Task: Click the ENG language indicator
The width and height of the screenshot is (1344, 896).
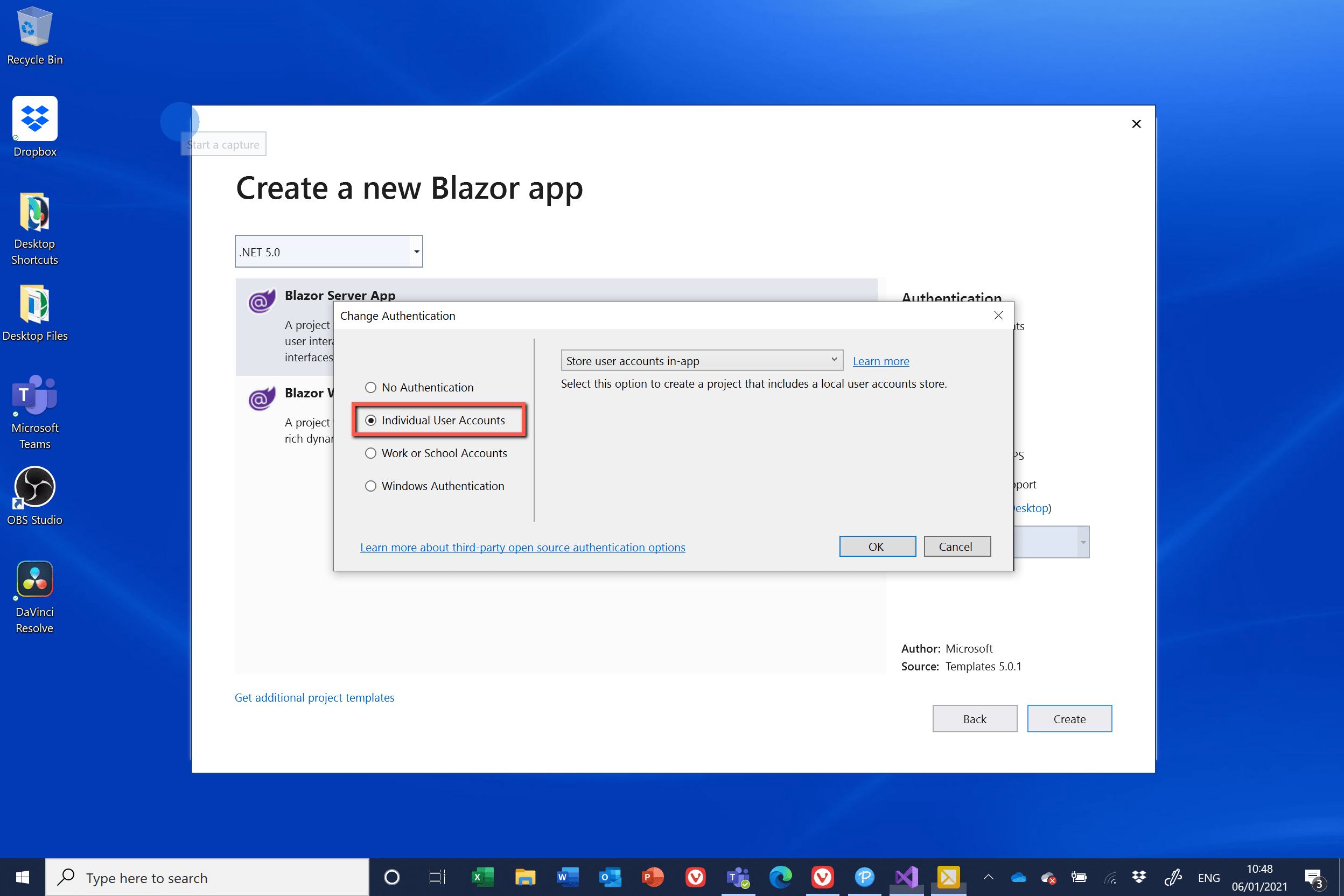Action: (x=1208, y=878)
